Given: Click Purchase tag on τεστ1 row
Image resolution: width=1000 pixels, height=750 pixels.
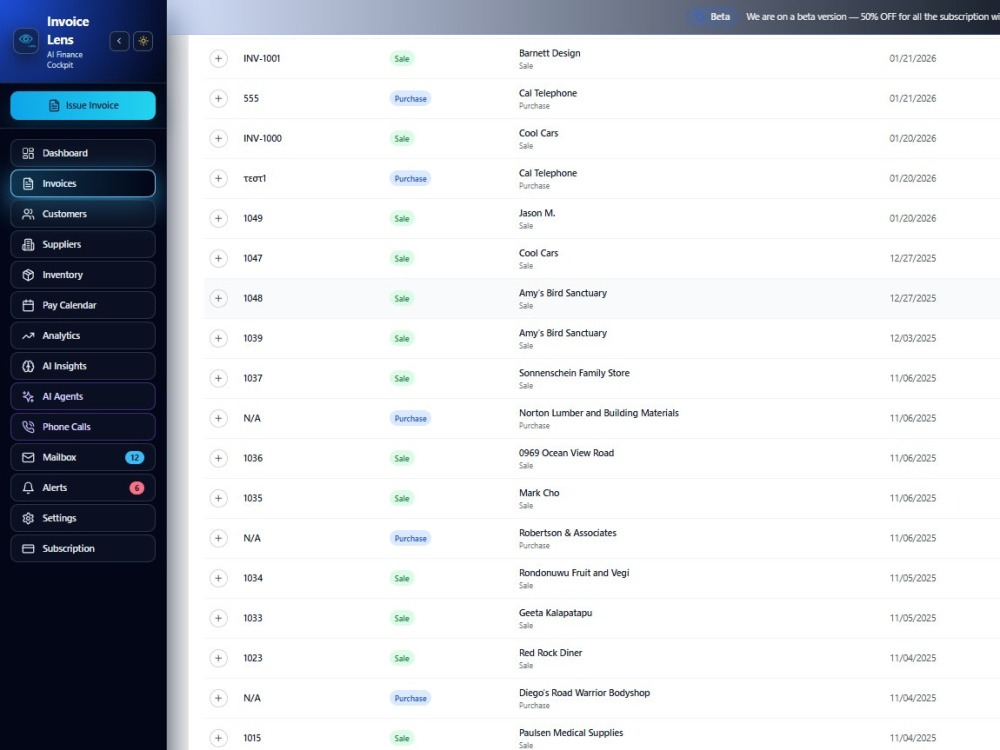Looking at the screenshot, I should coord(410,179).
